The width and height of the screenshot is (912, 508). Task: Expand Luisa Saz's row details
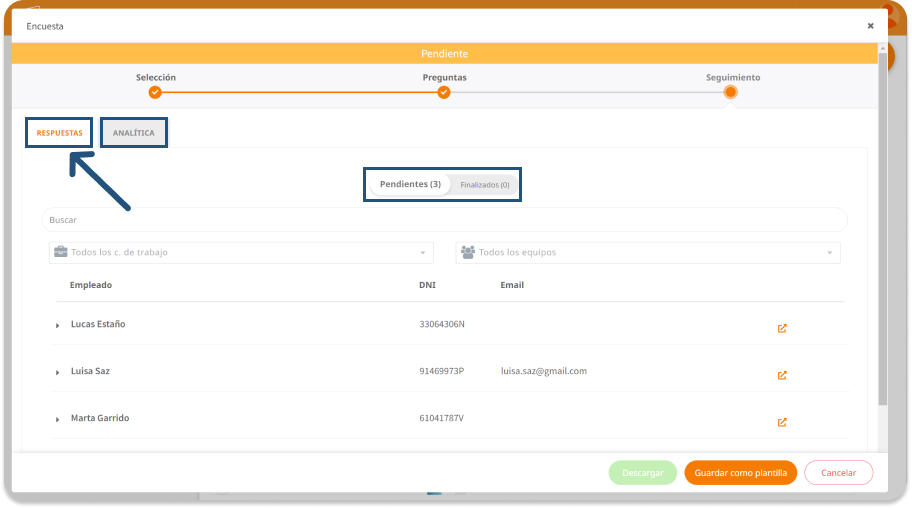click(58, 373)
